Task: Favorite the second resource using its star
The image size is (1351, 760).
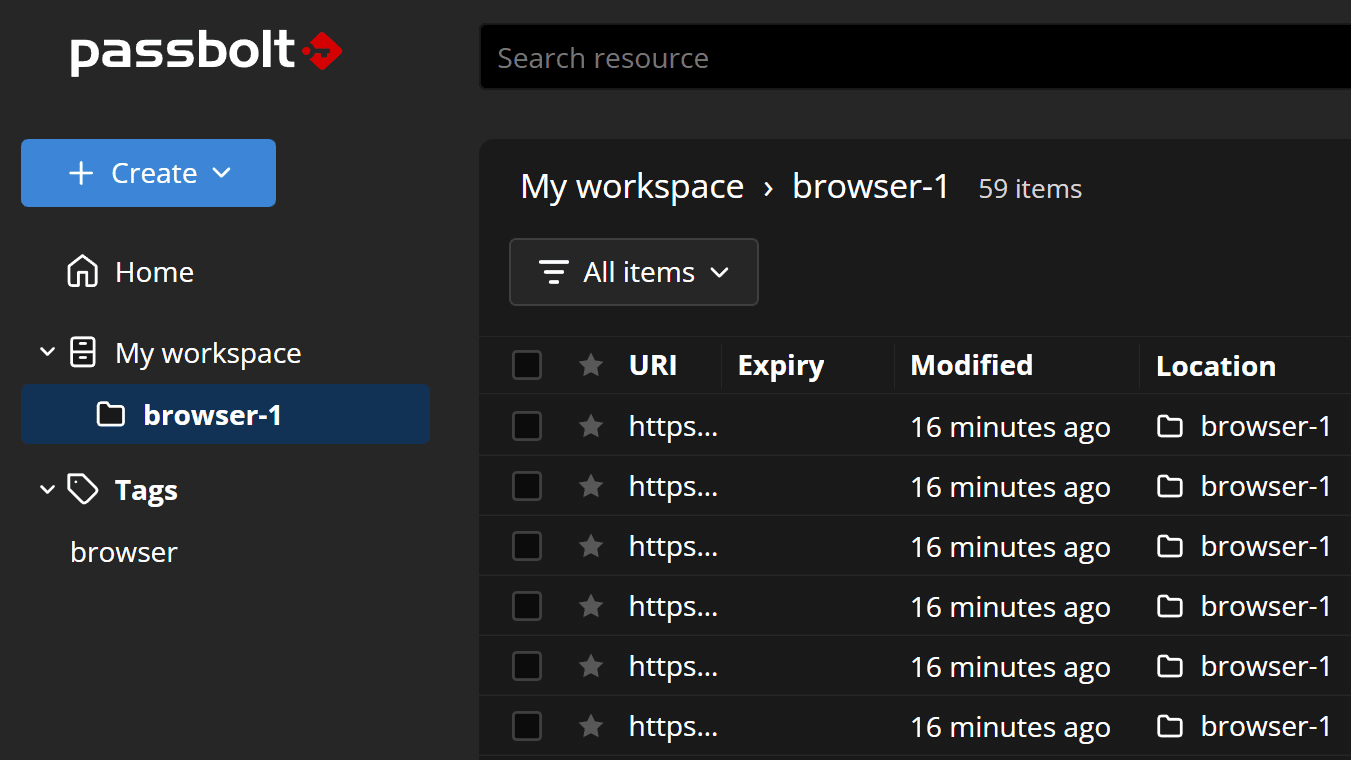Action: coord(590,485)
